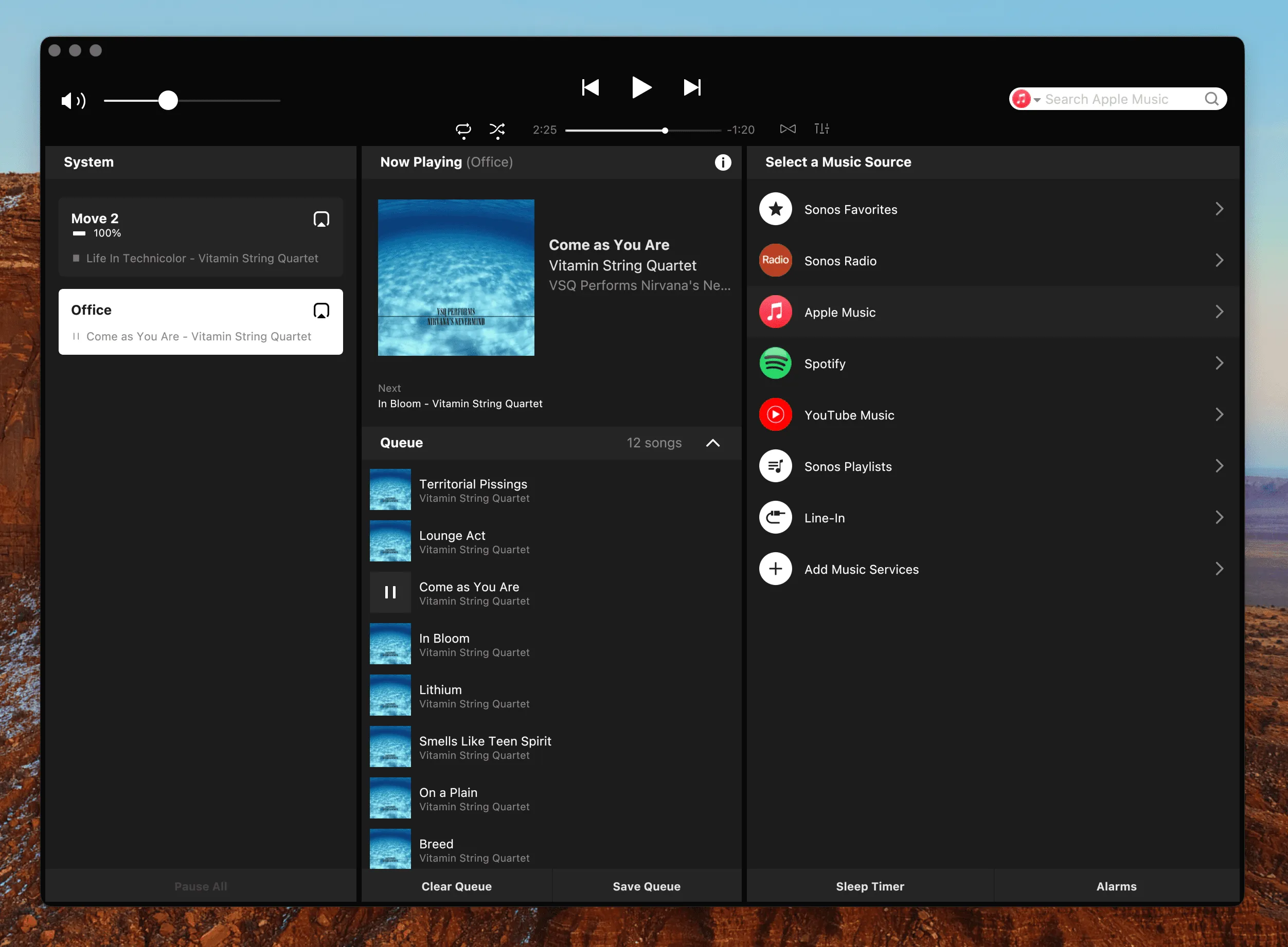The image size is (1288, 947).
Task: Select the Office room card
Action: 201,322
